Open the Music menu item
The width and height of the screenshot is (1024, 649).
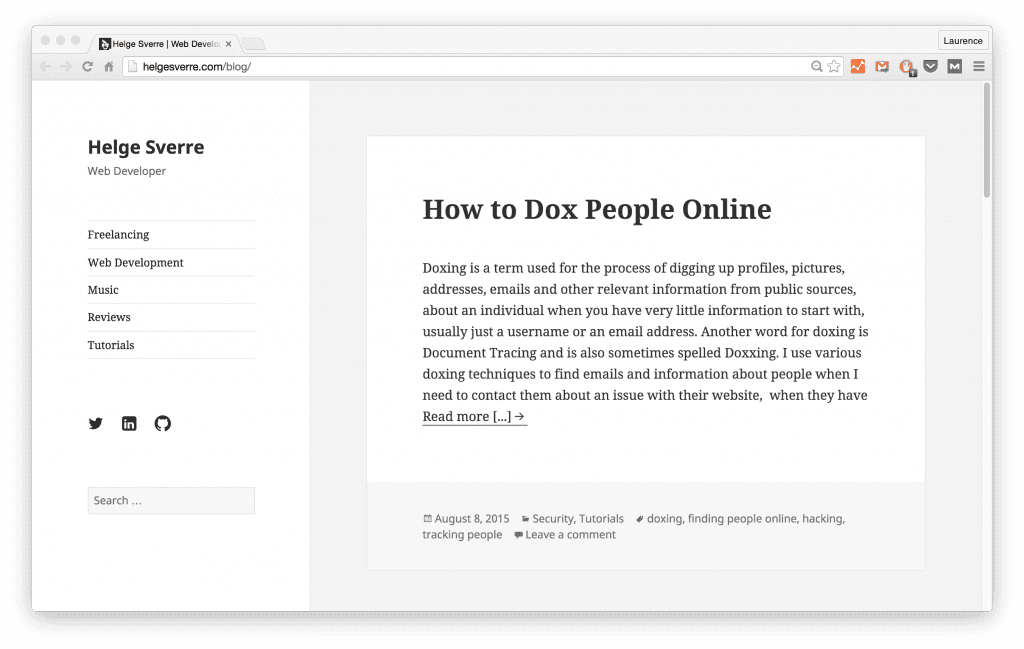103,290
